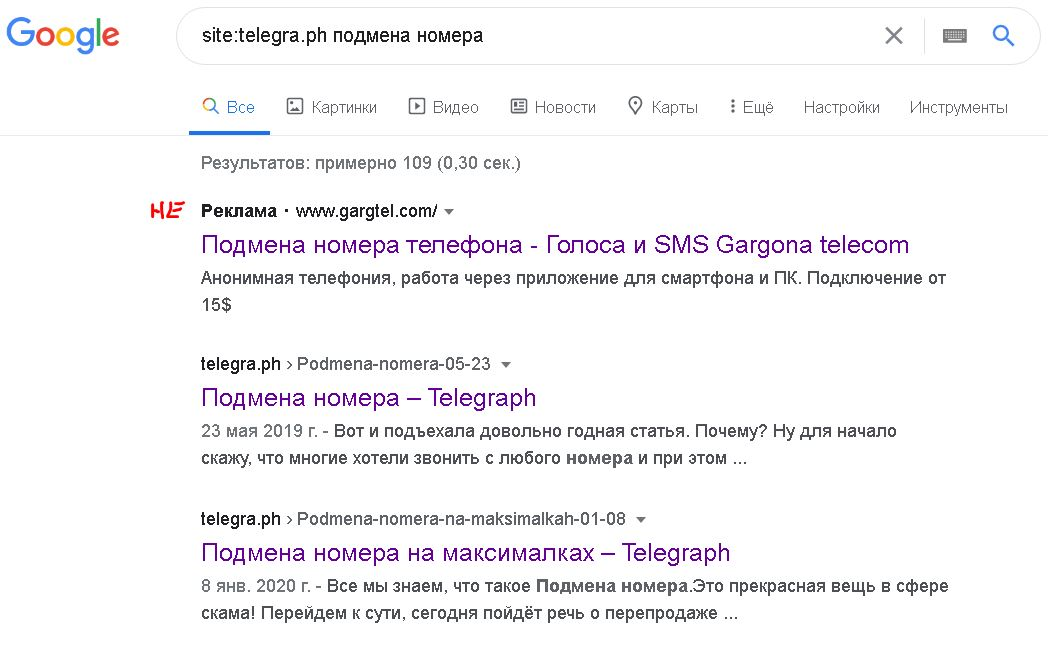Open the Подмена номера – Telegraph result
This screenshot has width=1048, height=645.
[x=368, y=397]
